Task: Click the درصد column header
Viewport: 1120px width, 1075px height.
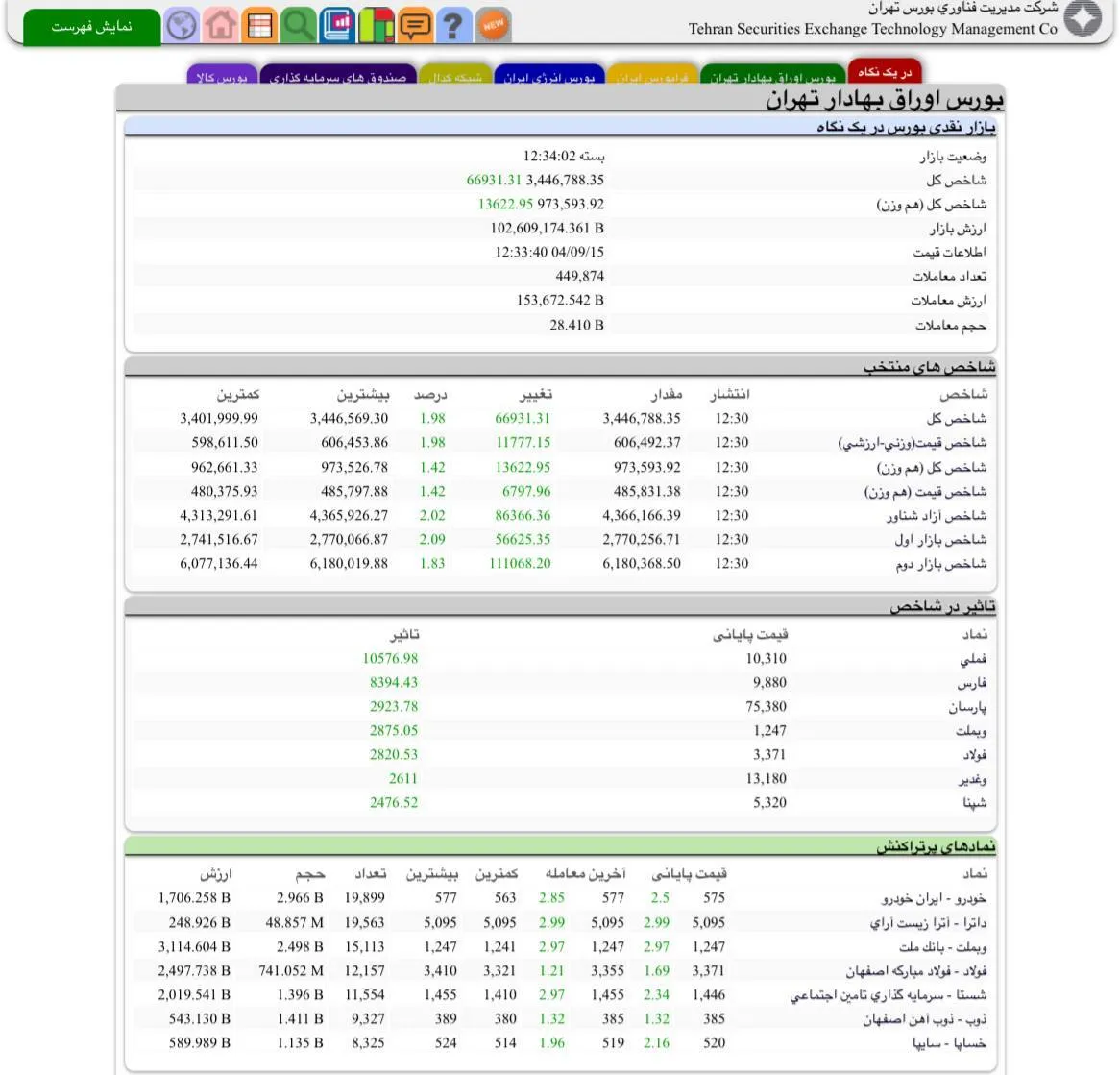Action: [430, 394]
